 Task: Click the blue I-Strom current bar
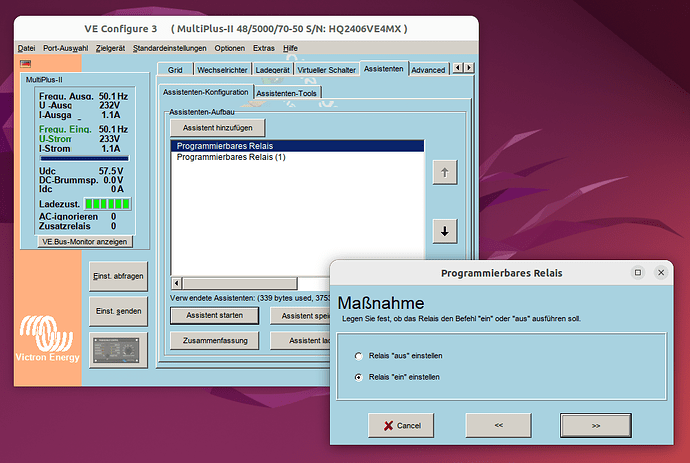[x=84, y=158]
